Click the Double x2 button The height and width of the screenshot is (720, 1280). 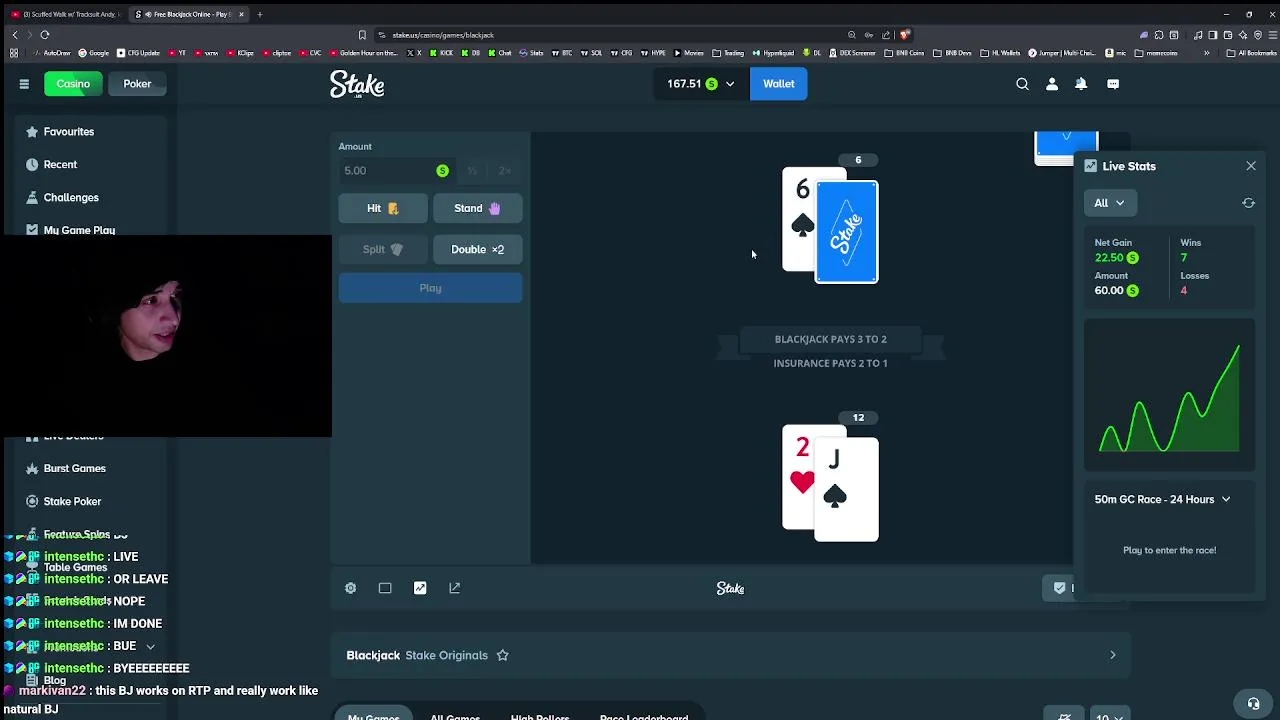point(477,249)
